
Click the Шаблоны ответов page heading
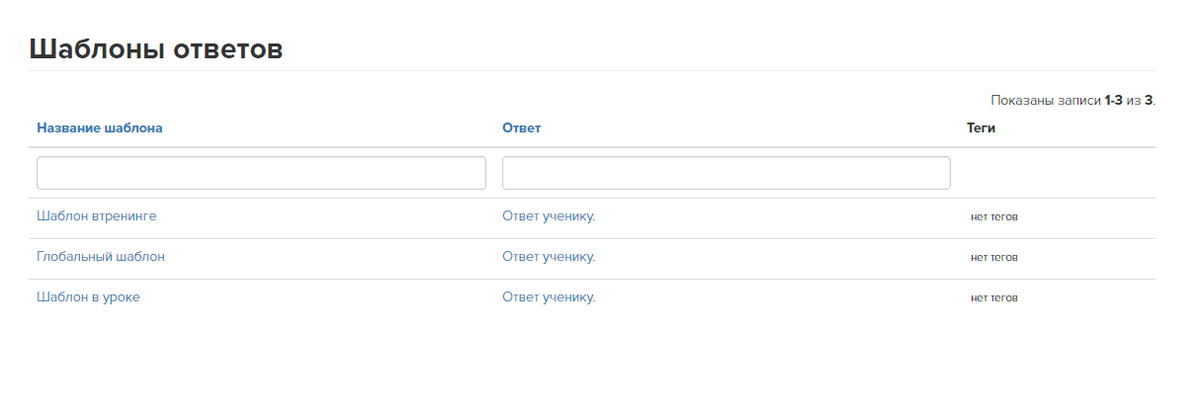pyautogui.click(x=156, y=50)
